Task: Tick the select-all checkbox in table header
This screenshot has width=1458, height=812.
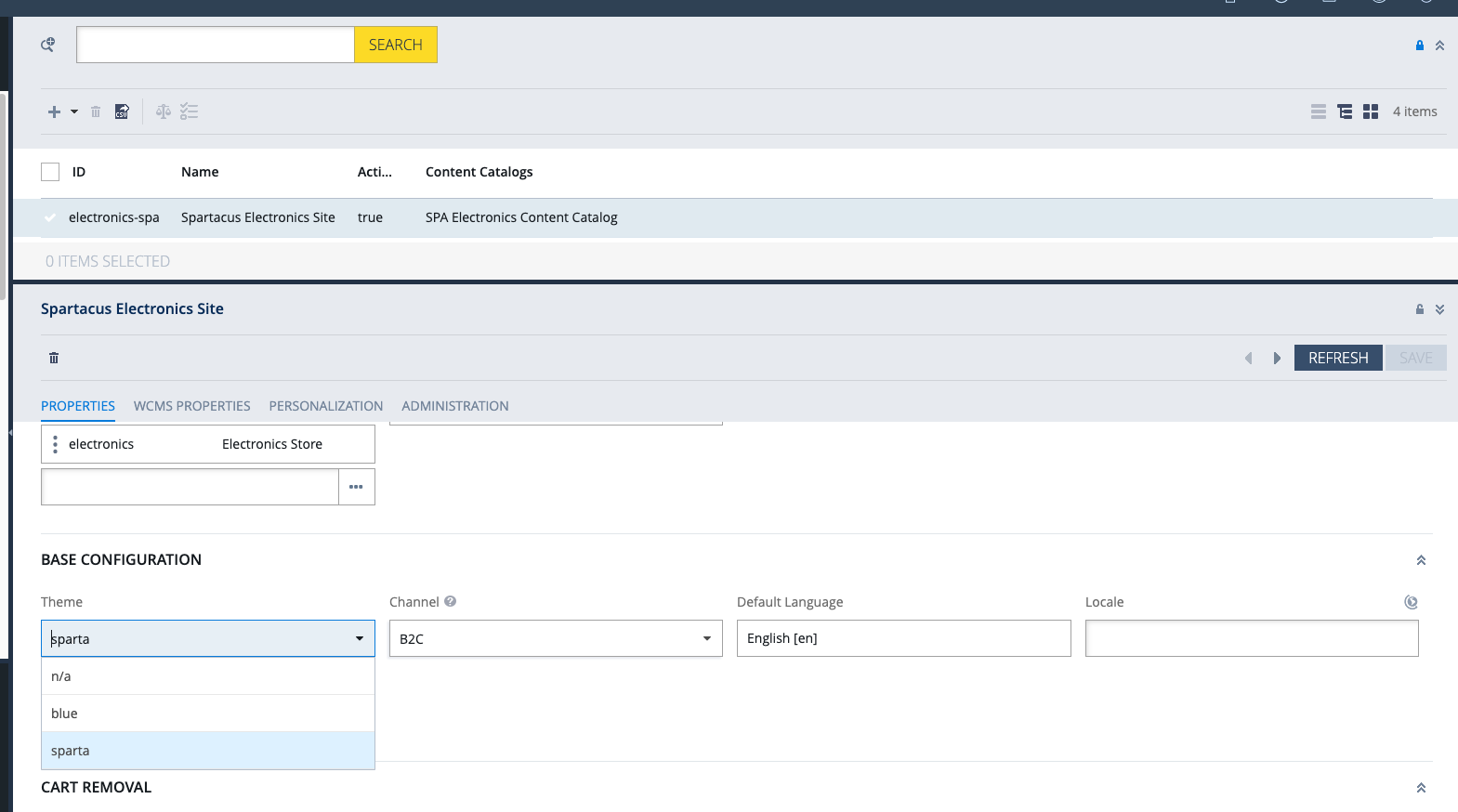Action: click(50, 172)
